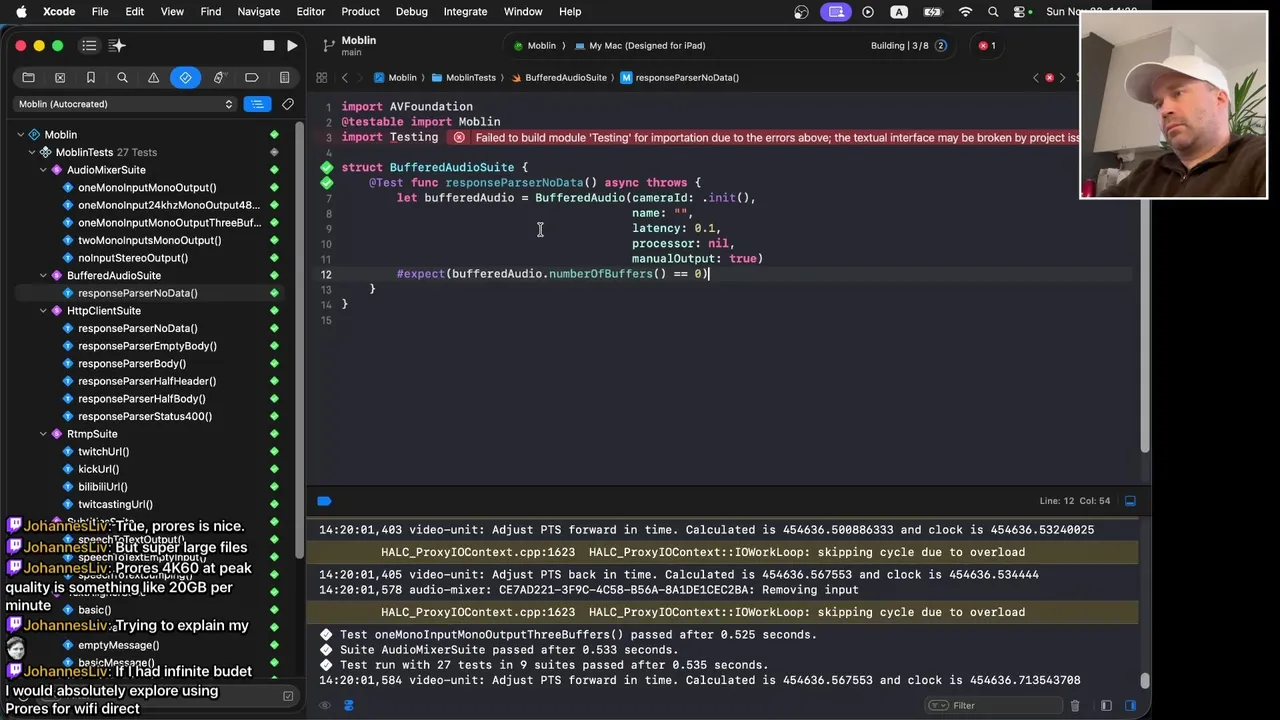Open the Project navigator folder icon
The image size is (1280, 720).
tap(28, 77)
